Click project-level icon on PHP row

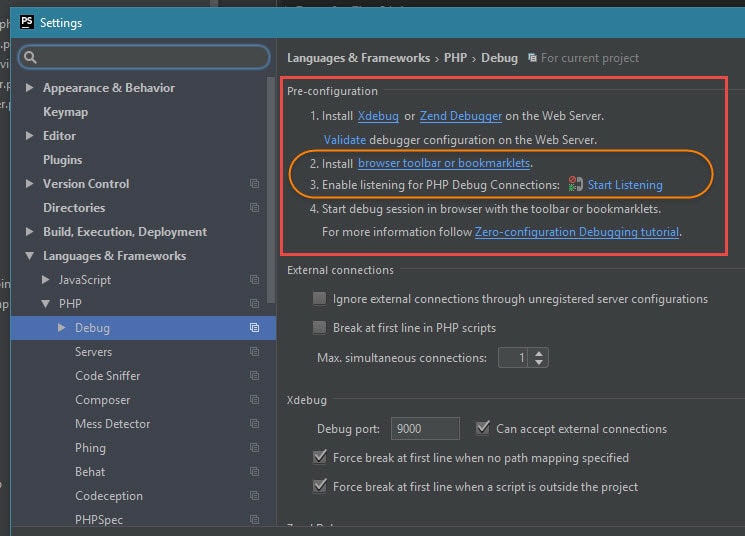pyautogui.click(x=255, y=303)
